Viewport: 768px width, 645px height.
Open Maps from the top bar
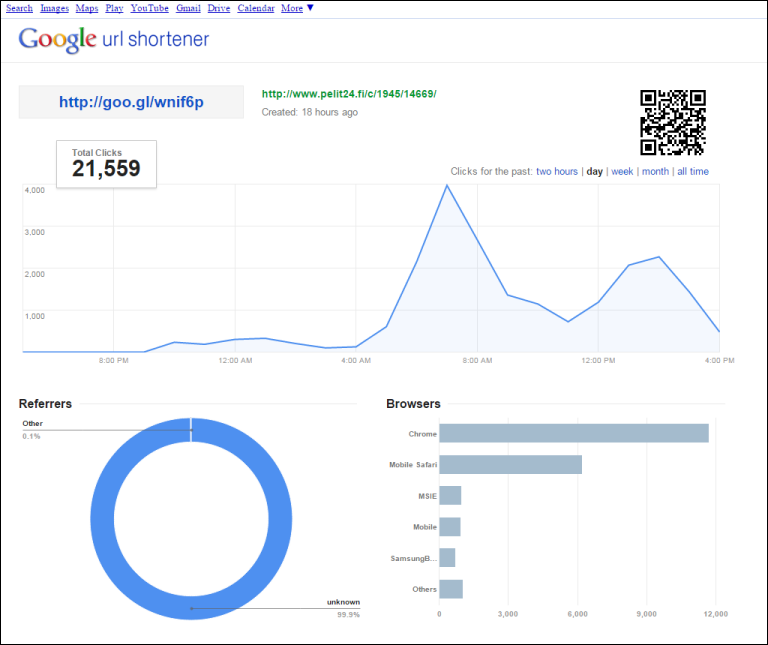pyautogui.click(x=87, y=8)
